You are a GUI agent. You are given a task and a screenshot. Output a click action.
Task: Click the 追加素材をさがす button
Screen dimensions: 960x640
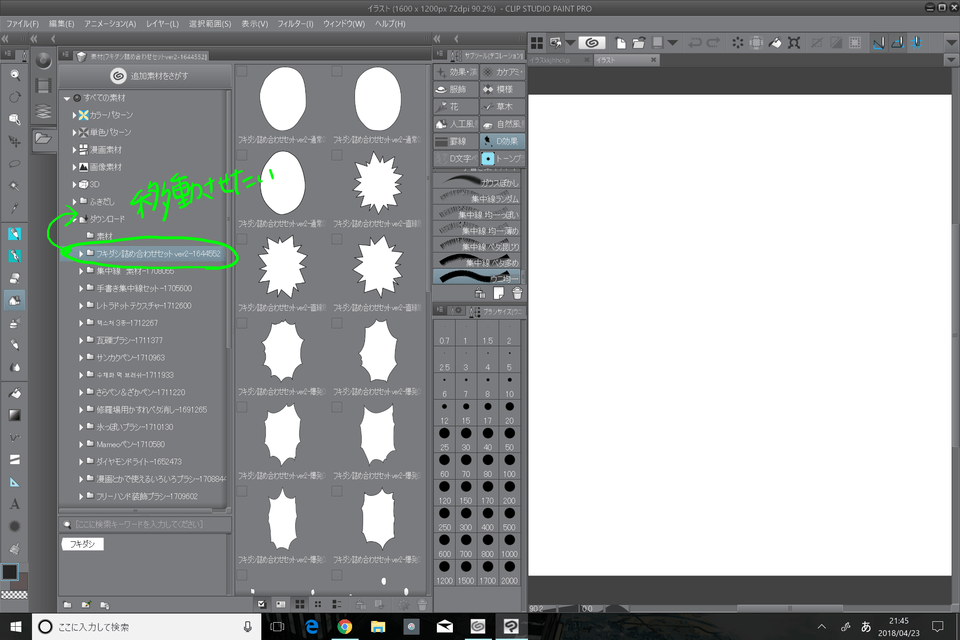point(146,75)
